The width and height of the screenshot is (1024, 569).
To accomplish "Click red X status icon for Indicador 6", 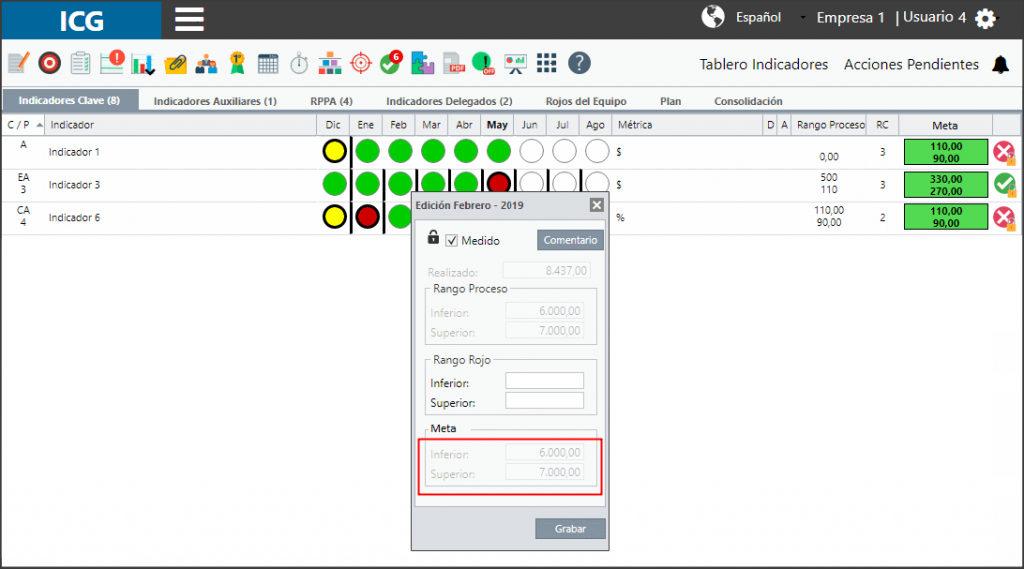I will tap(1004, 218).
